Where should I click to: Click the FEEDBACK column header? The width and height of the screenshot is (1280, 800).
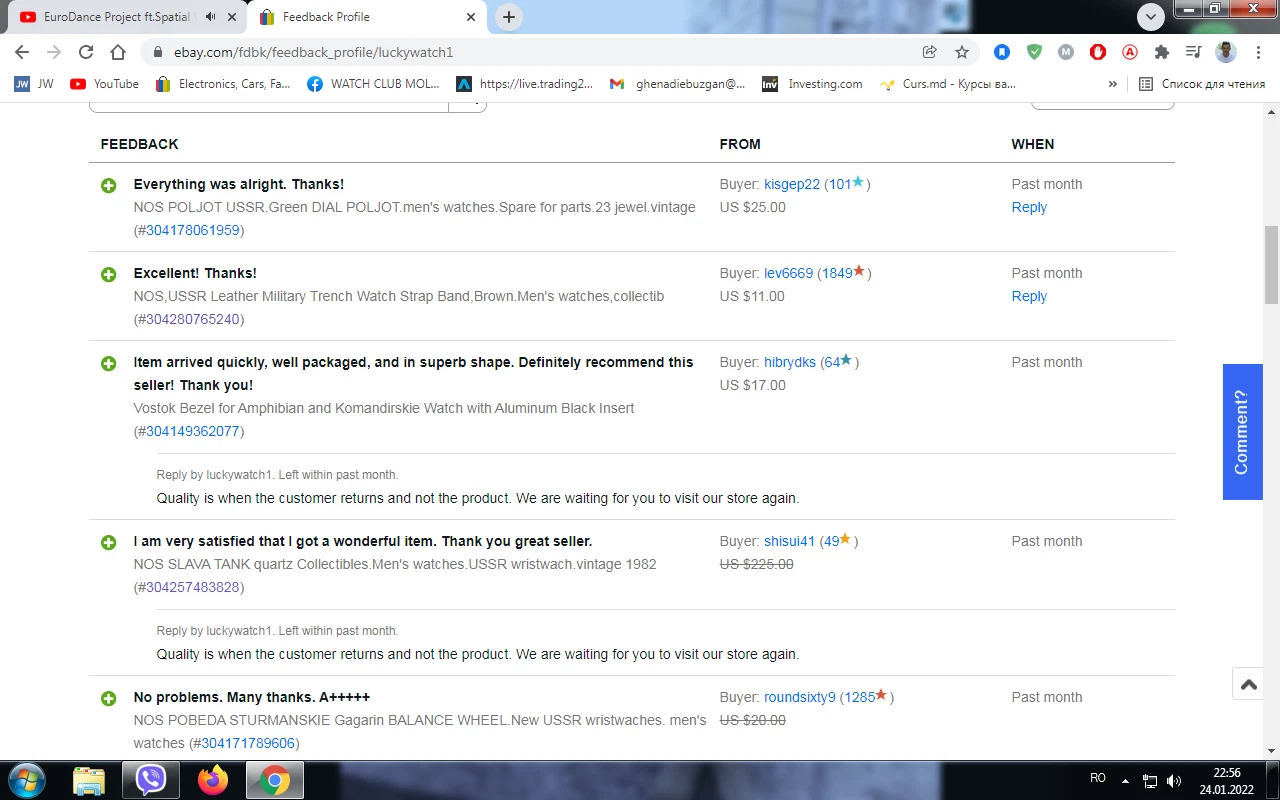click(139, 144)
